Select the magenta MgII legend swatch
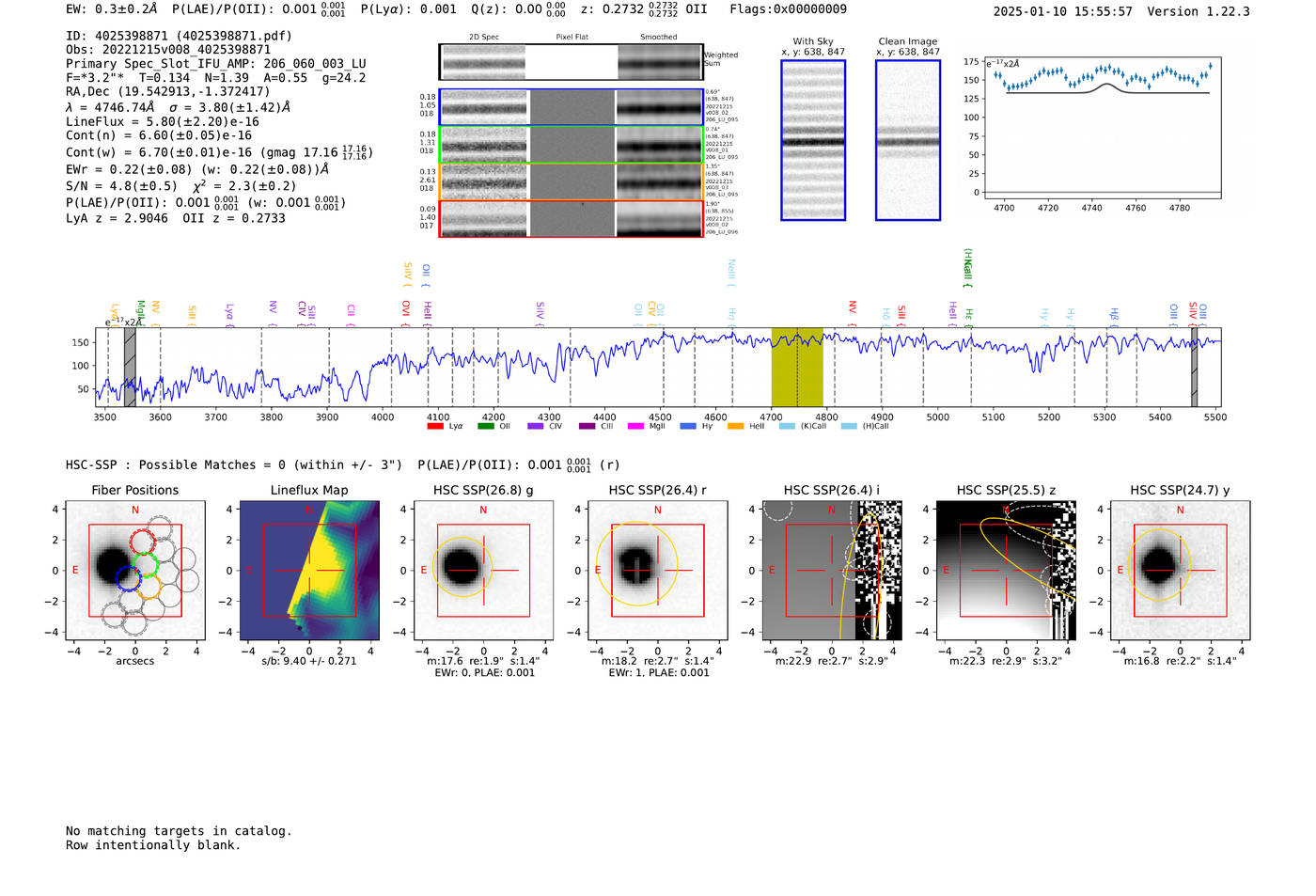The height and width of the screenshot is (896, 1316). pos(635,427)
